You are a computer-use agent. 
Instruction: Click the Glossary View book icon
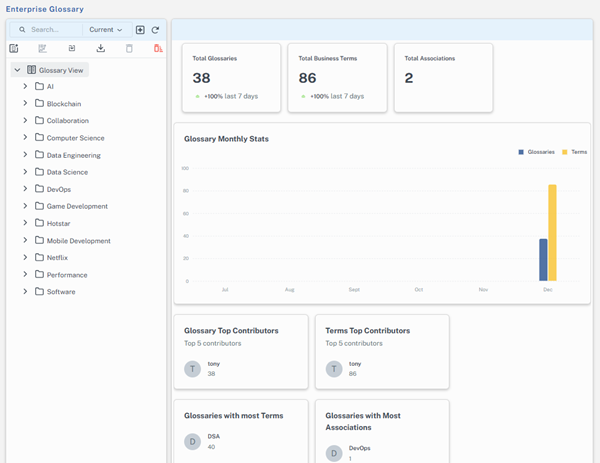[x=32, y=70]
